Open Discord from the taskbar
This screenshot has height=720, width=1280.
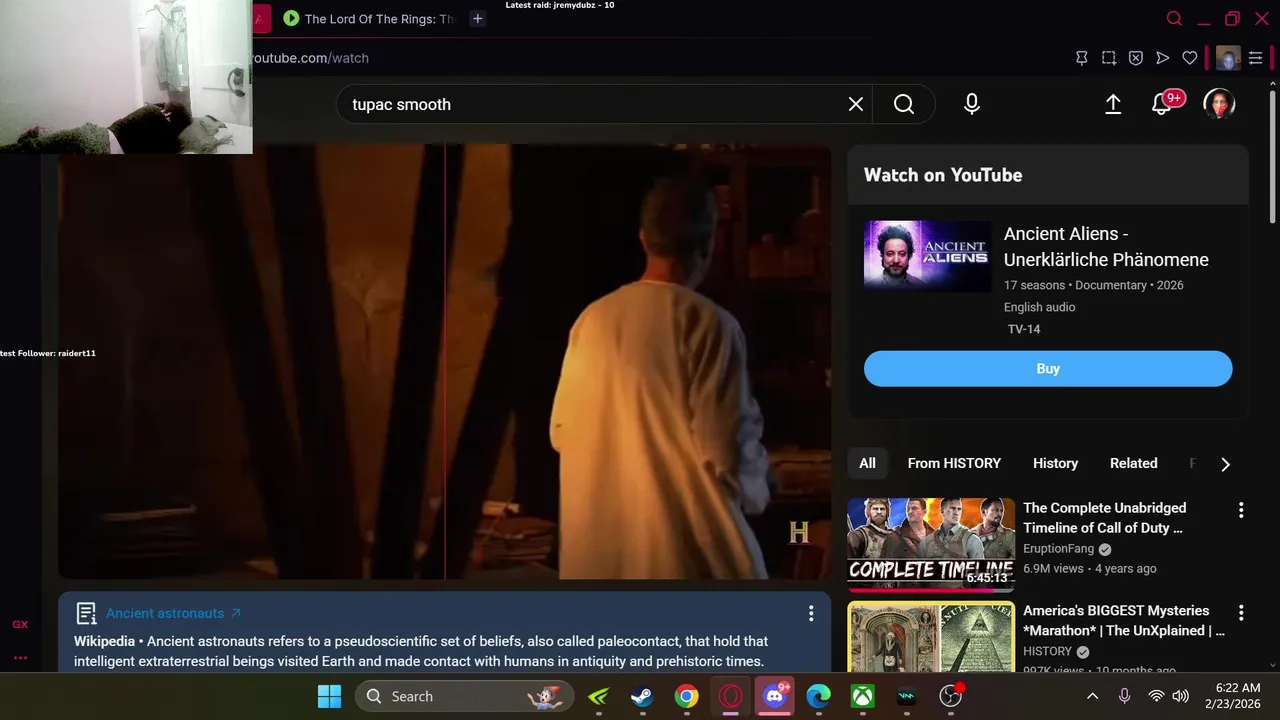(x=775, y=696)
